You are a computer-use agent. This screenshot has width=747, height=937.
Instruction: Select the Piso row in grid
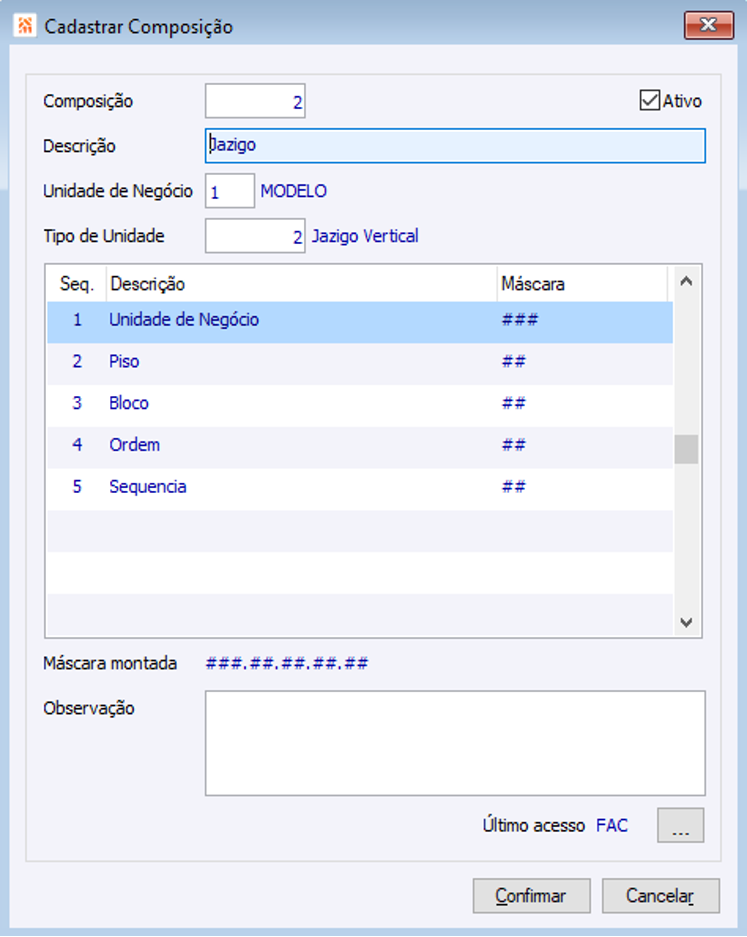tap(300, 362)
